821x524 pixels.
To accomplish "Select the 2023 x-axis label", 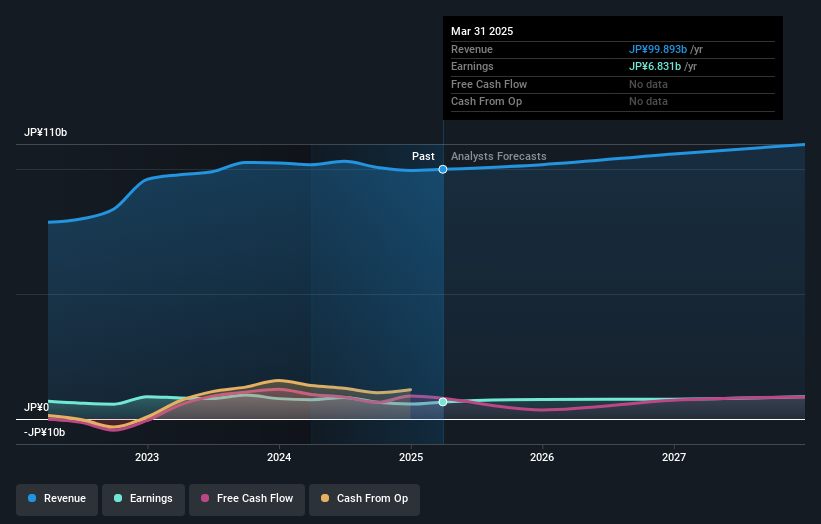I will [147, 457].
